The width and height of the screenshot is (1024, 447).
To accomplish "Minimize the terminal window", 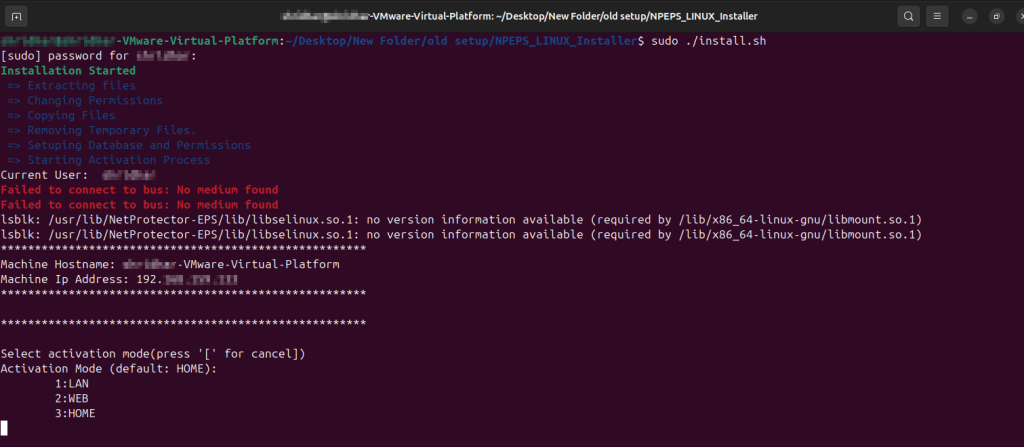I will [969, 16].
